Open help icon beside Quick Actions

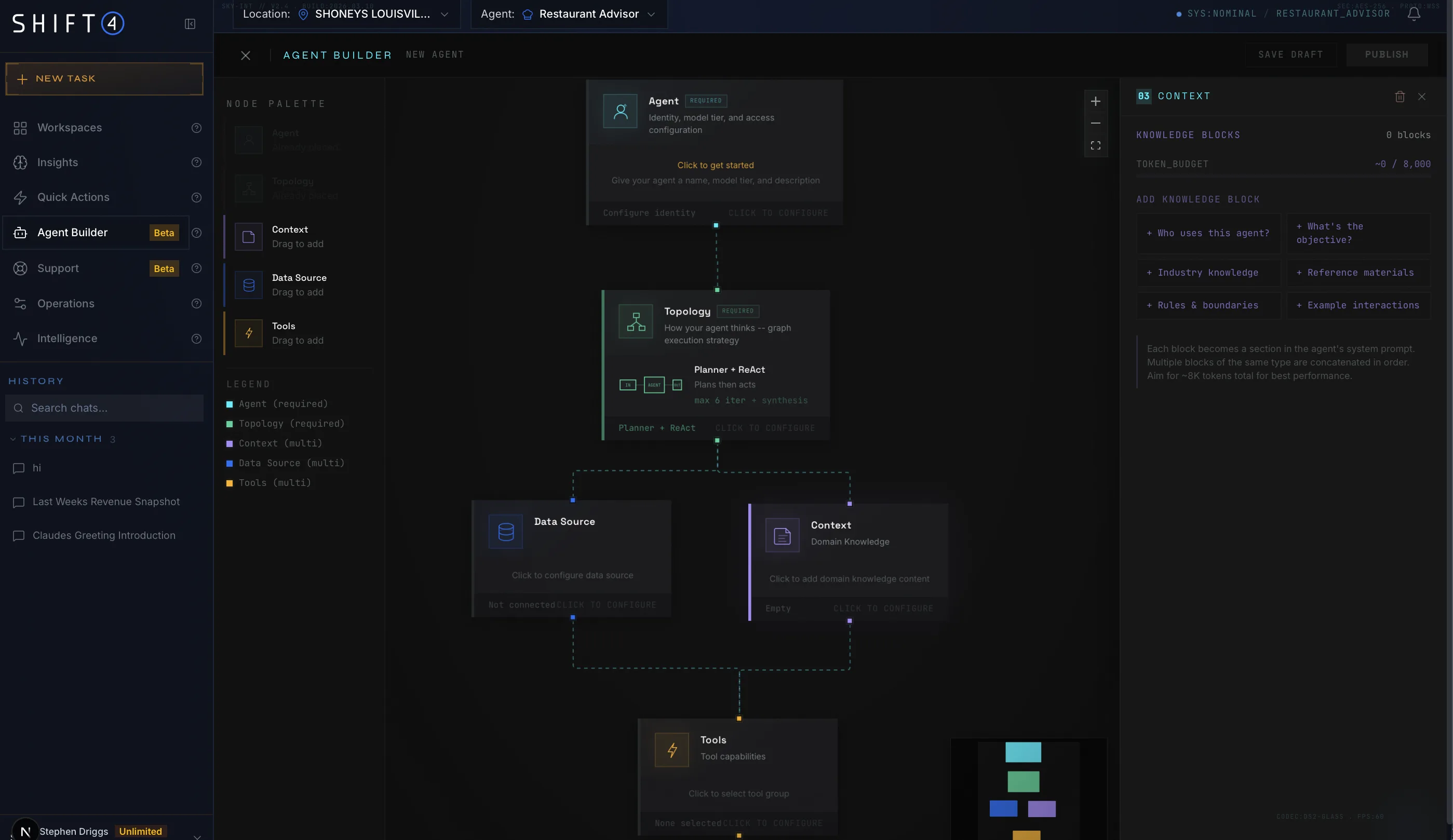197,198
